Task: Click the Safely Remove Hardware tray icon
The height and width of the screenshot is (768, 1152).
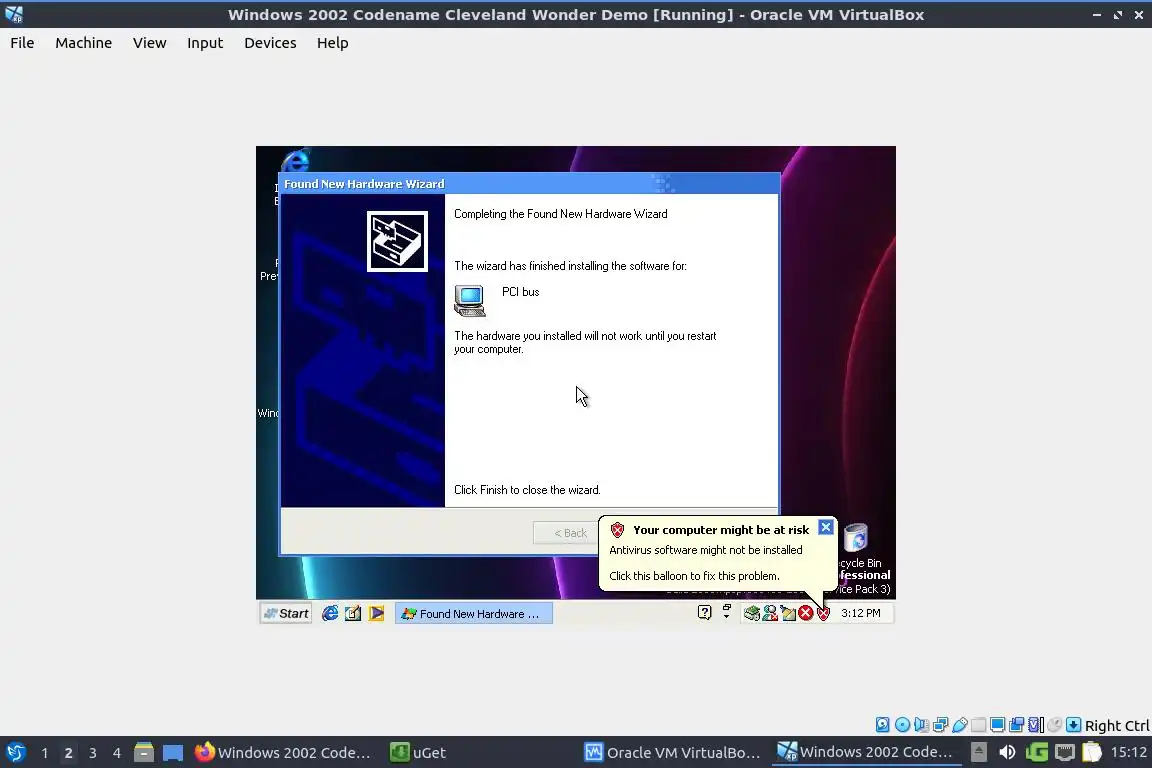Action: (x=752, y=613)
